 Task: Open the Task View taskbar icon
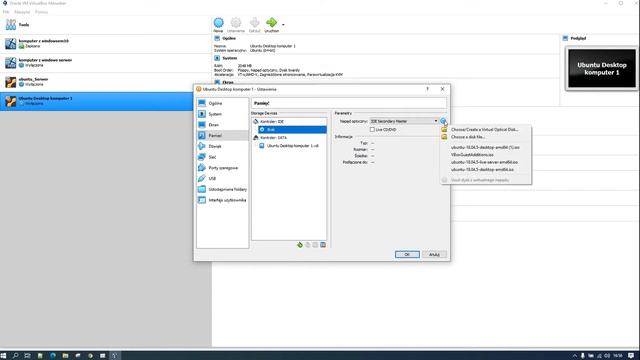pyautogui.click(x=27, y=356)
